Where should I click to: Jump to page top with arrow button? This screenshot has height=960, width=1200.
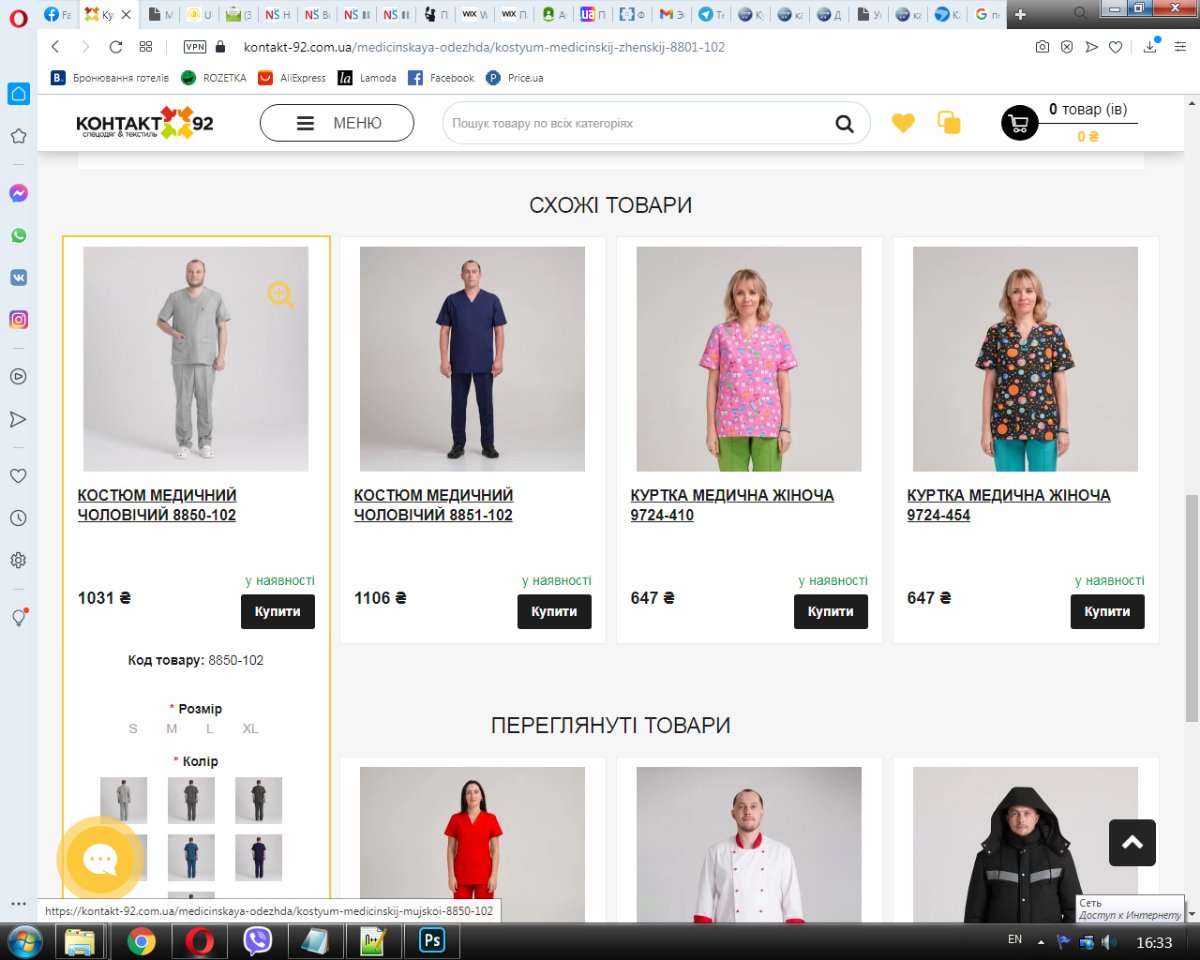click(x=1132, y=843)
